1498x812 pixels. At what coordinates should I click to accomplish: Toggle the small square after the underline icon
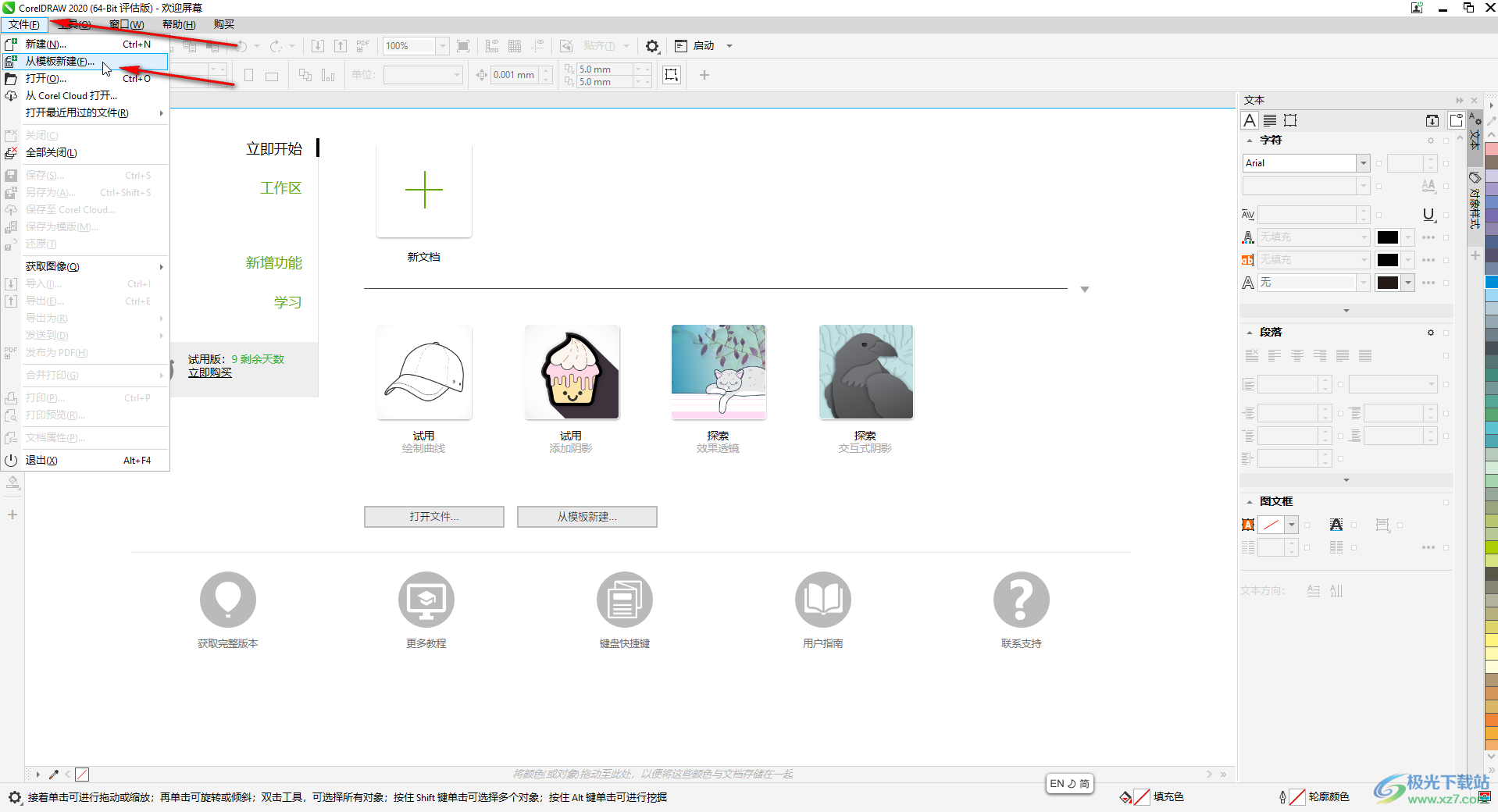coord(1446,215)
